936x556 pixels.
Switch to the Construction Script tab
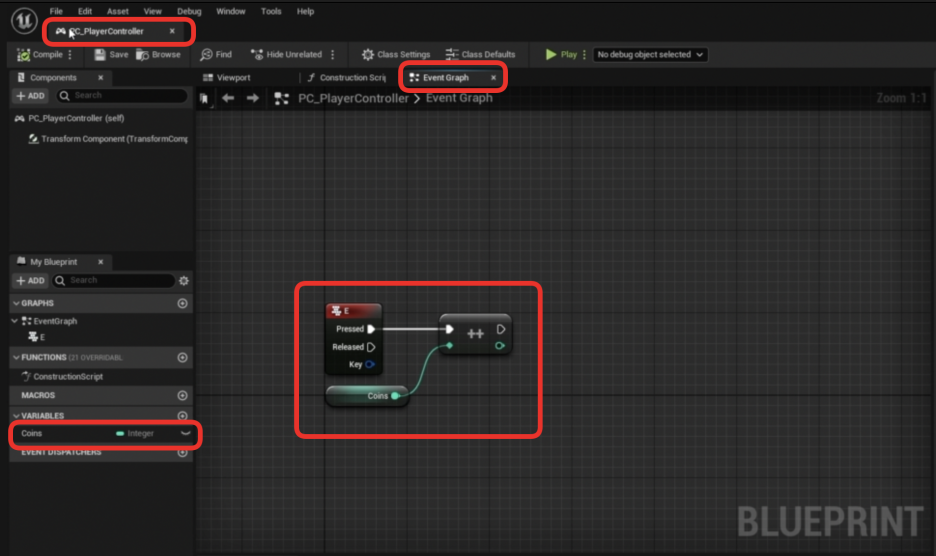tap(347, 78)
